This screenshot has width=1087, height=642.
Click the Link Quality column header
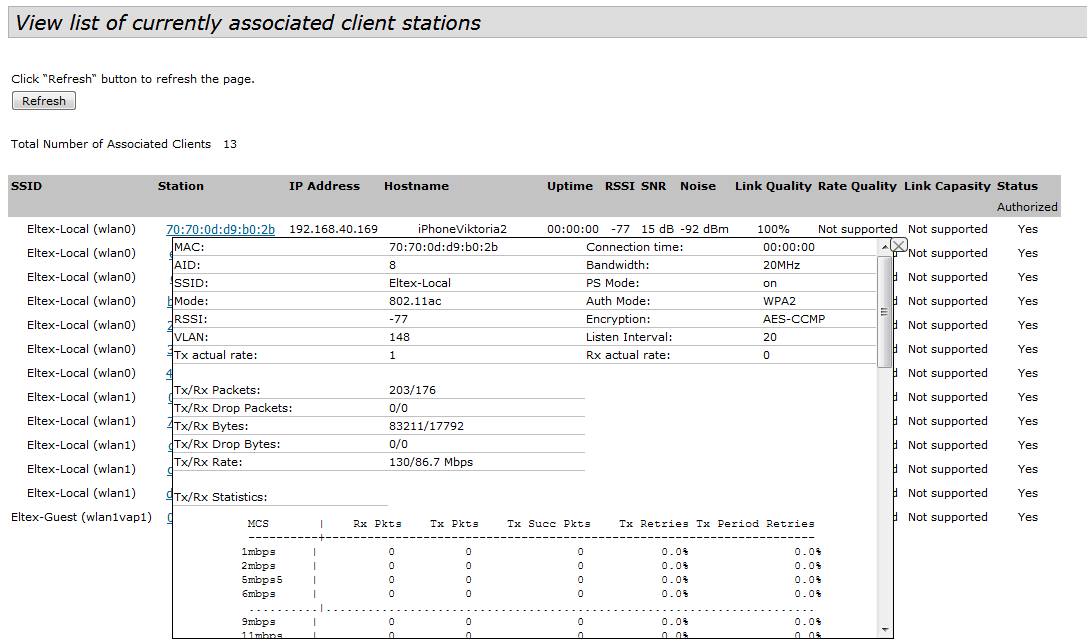(x=773, y=186)
